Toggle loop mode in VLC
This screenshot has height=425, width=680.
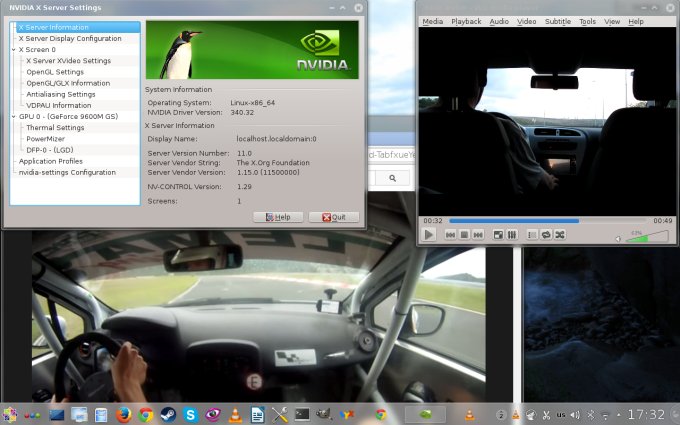[546, 235]
